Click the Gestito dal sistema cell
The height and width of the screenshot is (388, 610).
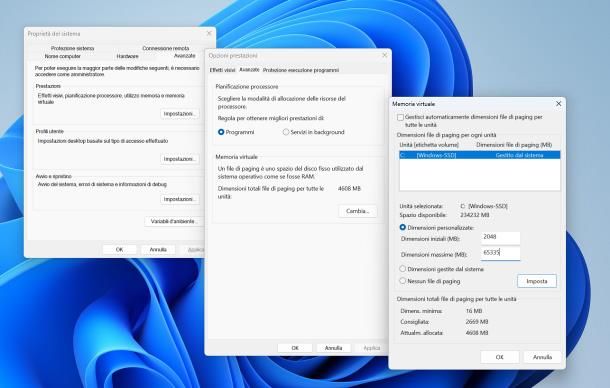pyautogui.click(x=519, y=155)
